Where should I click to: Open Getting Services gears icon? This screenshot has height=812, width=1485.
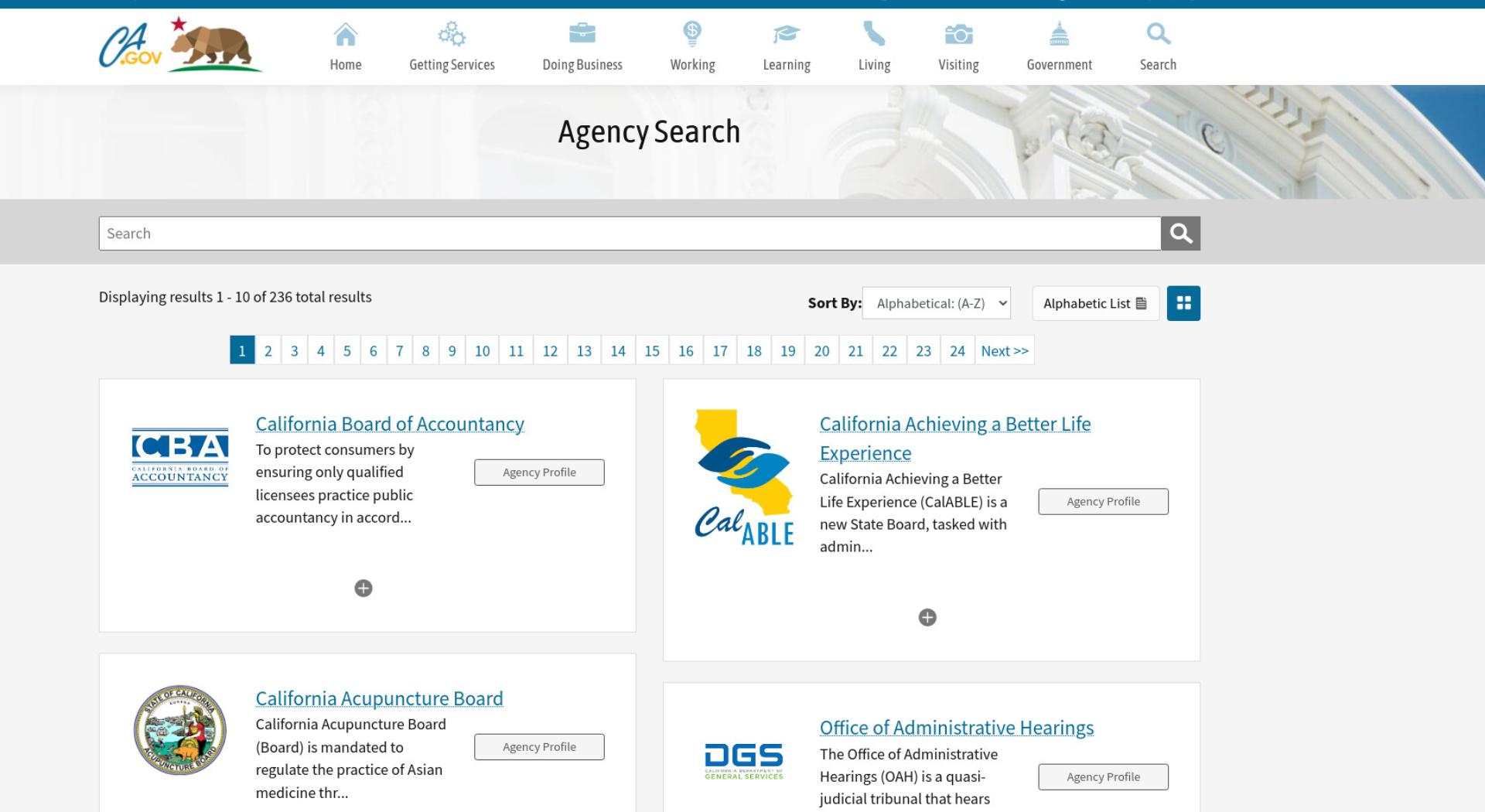coord(452,34)
